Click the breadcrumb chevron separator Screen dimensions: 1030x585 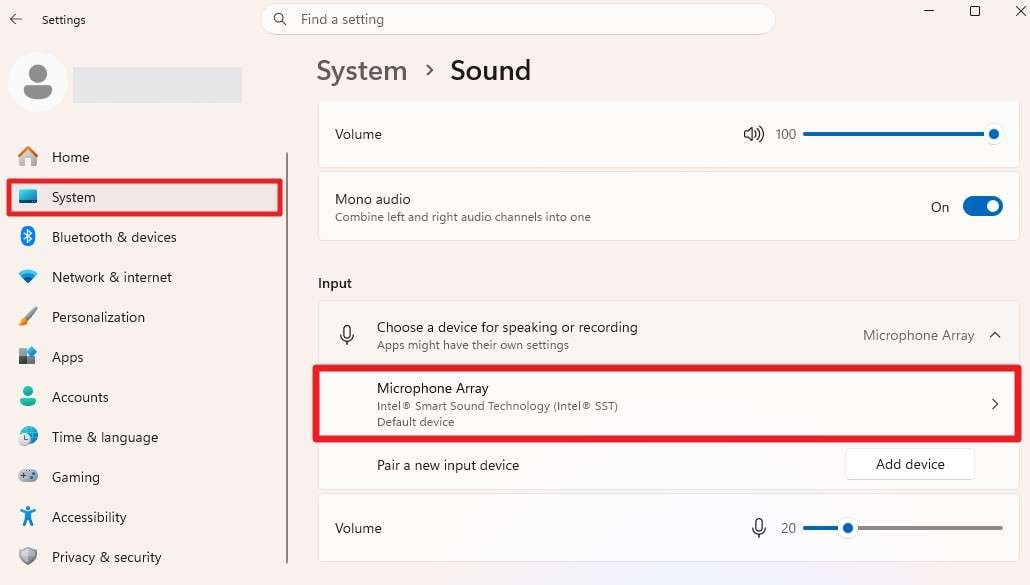(x=430, y=70)
